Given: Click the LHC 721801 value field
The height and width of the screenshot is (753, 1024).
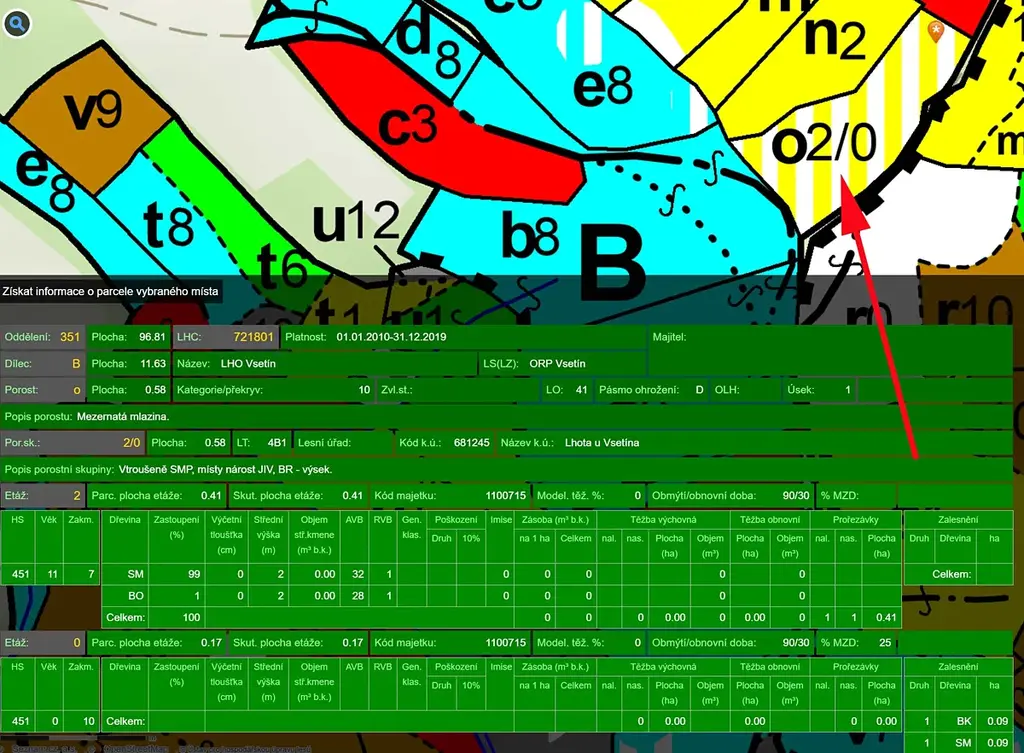Looking at the screenshot, I should [x=225, y=337].
